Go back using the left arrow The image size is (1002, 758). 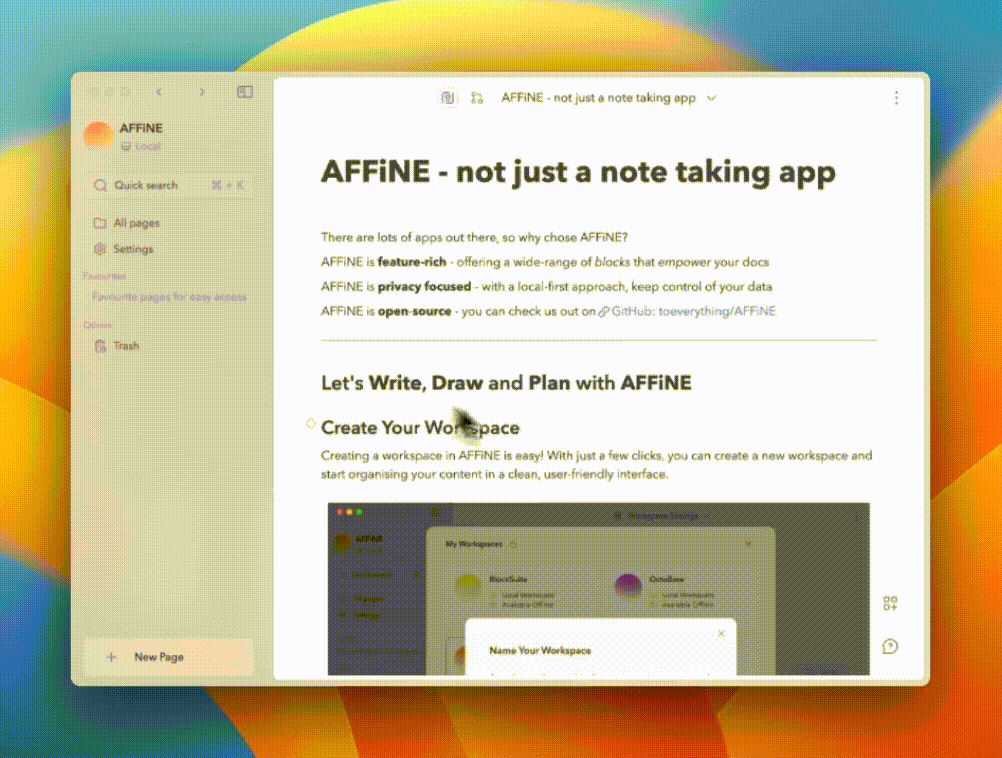click(159, 92)
